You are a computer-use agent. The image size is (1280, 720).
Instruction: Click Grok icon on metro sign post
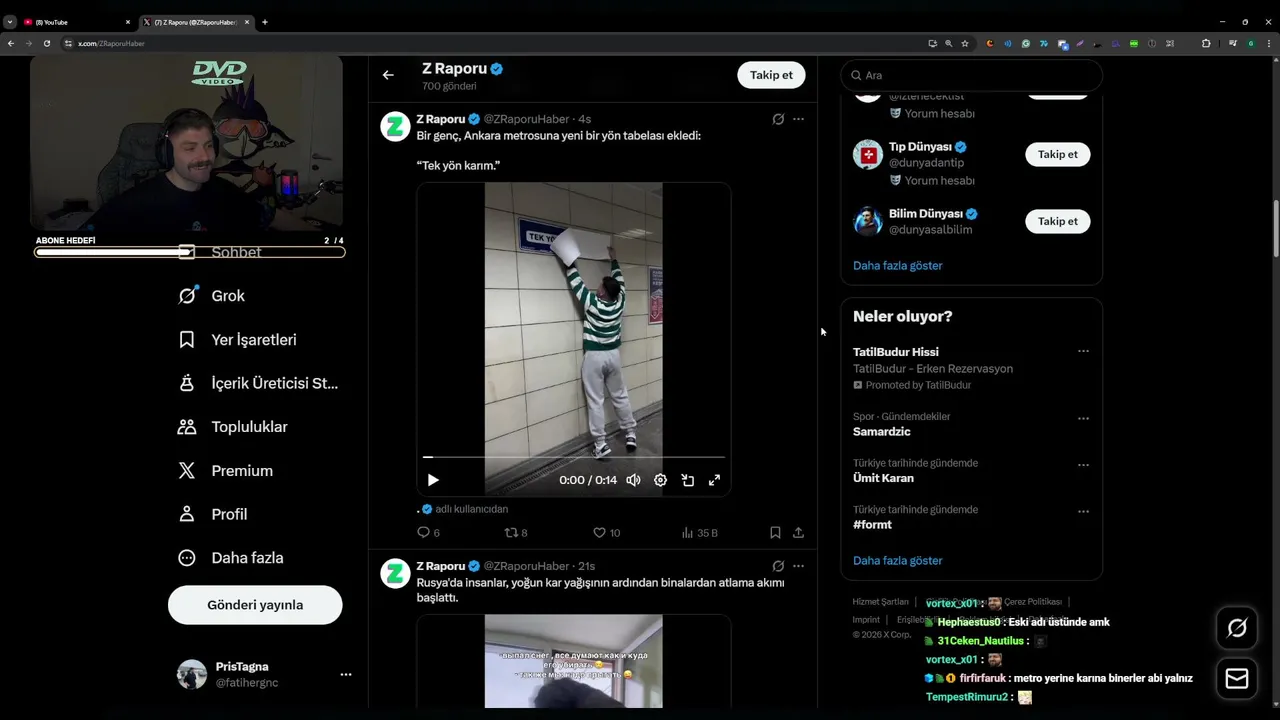778,119
